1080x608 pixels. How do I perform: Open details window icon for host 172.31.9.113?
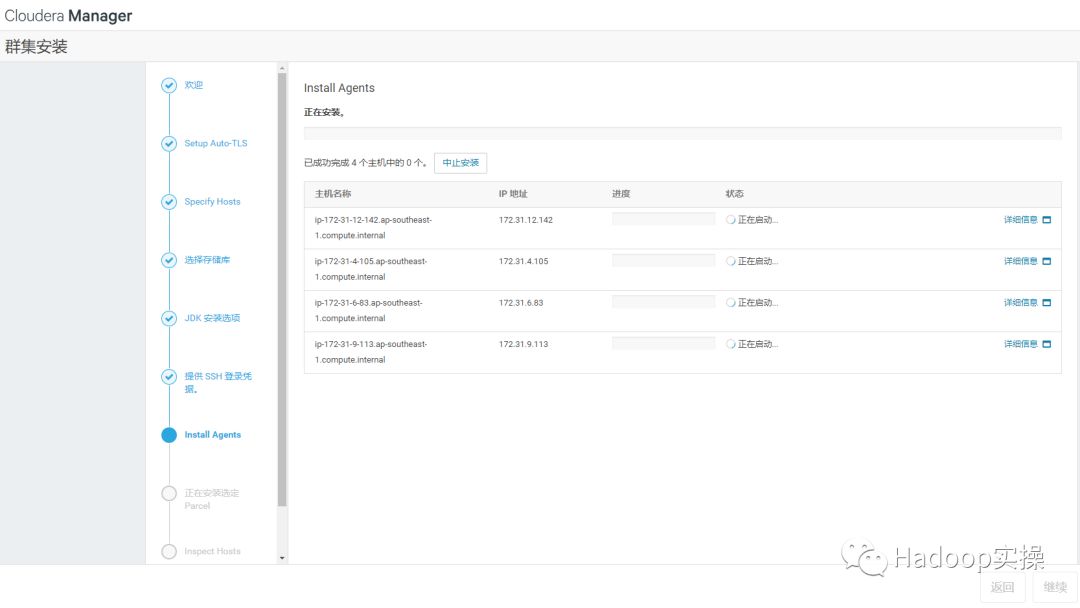click(1047, 344)
